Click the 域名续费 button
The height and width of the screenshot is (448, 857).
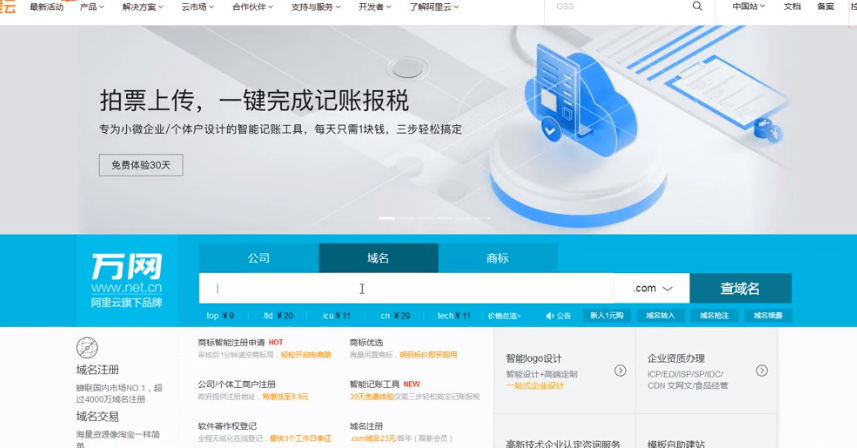768,315
